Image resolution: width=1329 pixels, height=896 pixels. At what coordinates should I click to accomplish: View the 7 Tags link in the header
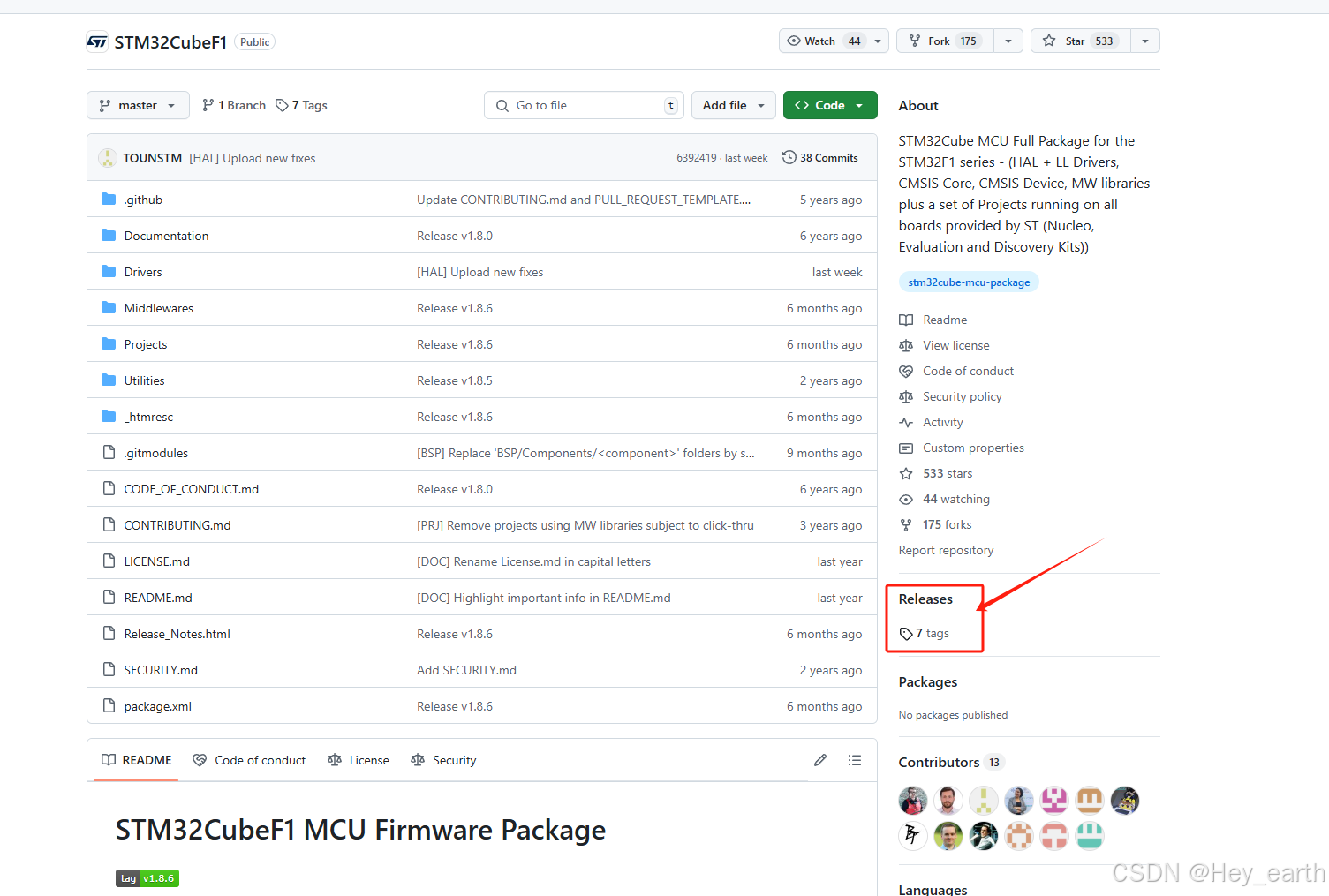[301, 105]
